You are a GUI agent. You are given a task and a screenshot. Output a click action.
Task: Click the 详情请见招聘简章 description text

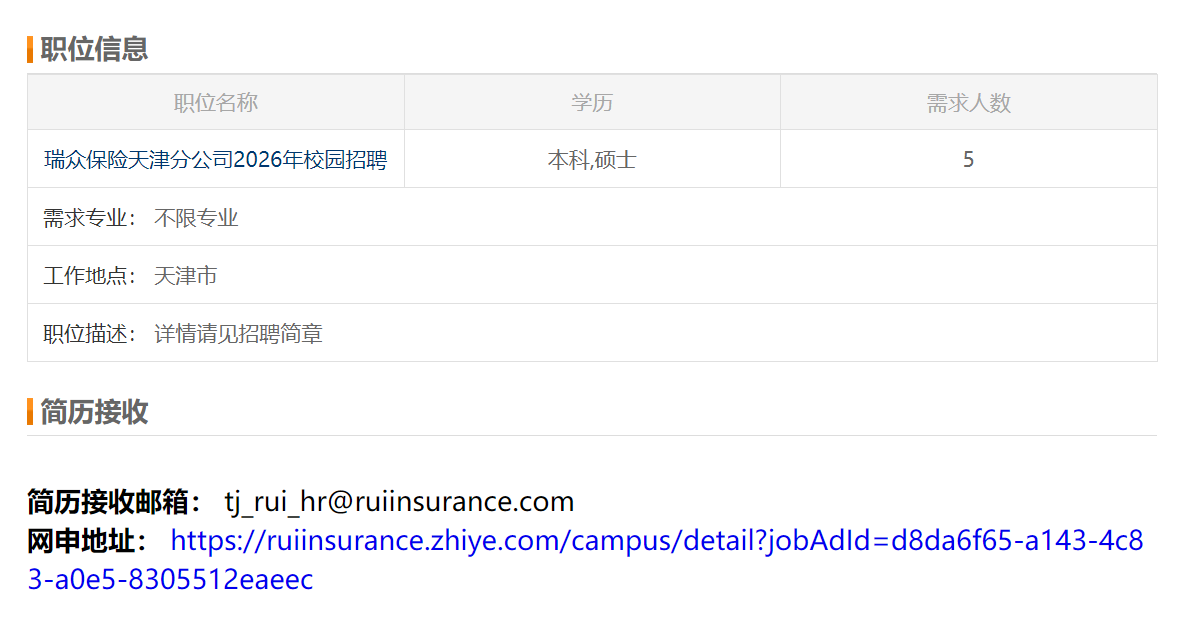[238, 334]
